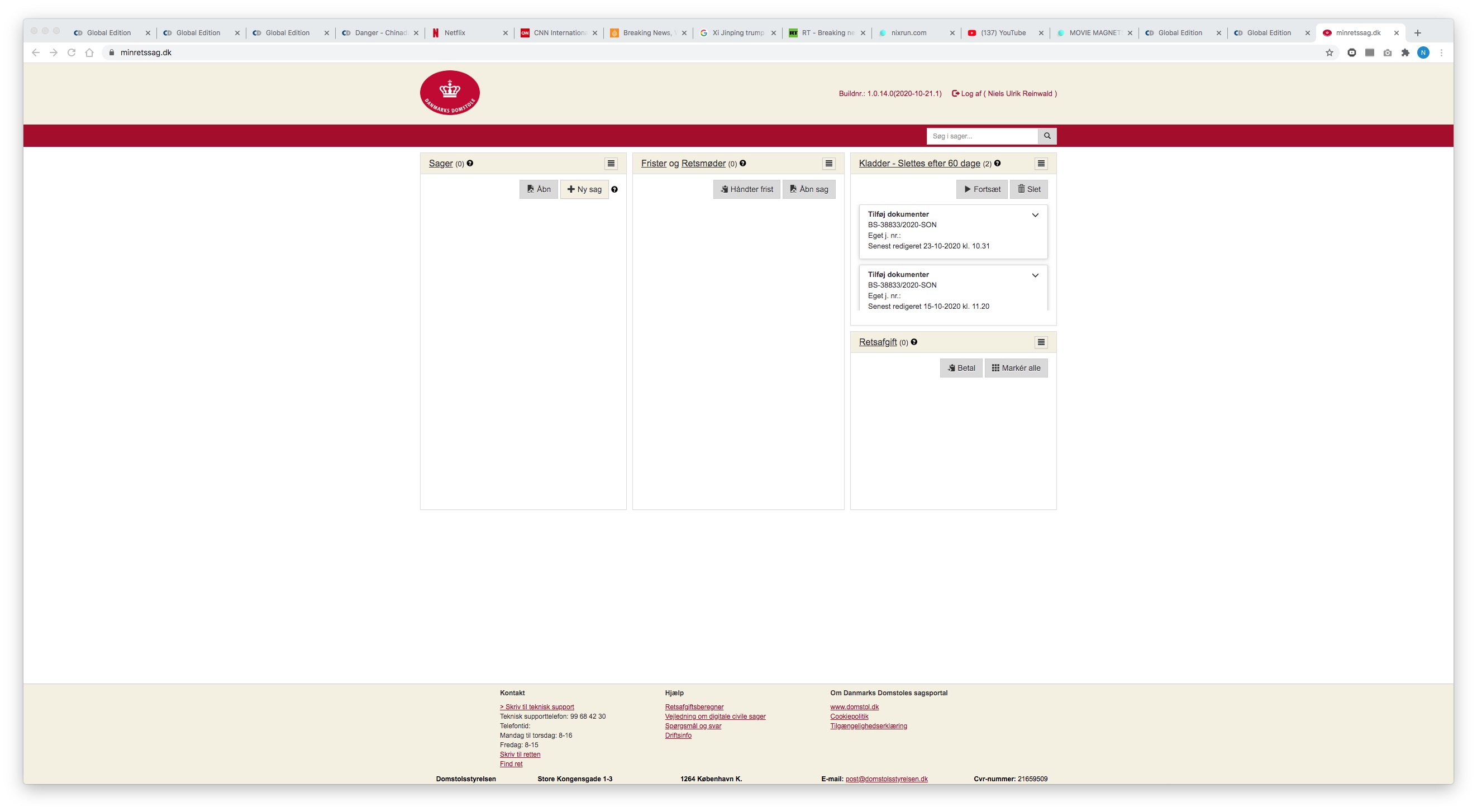The height and width of the screenshot is (812, 1477).
Task: Open the Driftsinfo link
Action: pyautogui.click(x=678, y=736)
